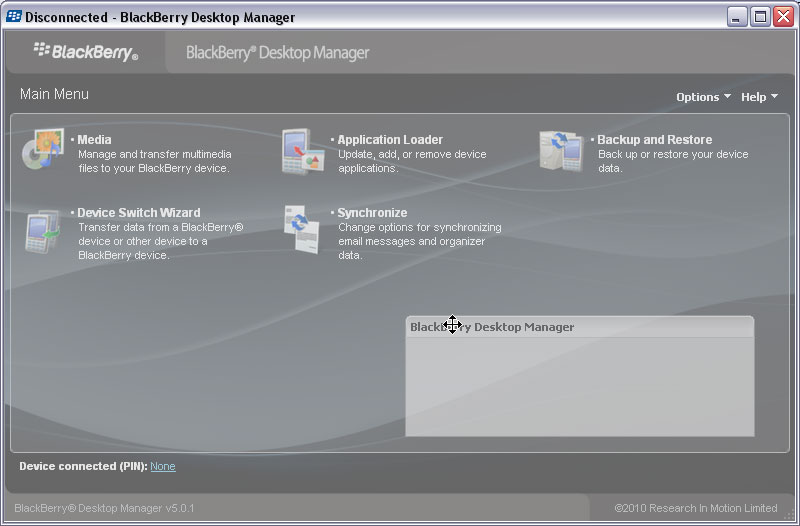Click the BlackBerry Desktop Manager header title
Viewport: 800px width, 526px height.
[x=278, y=53]
